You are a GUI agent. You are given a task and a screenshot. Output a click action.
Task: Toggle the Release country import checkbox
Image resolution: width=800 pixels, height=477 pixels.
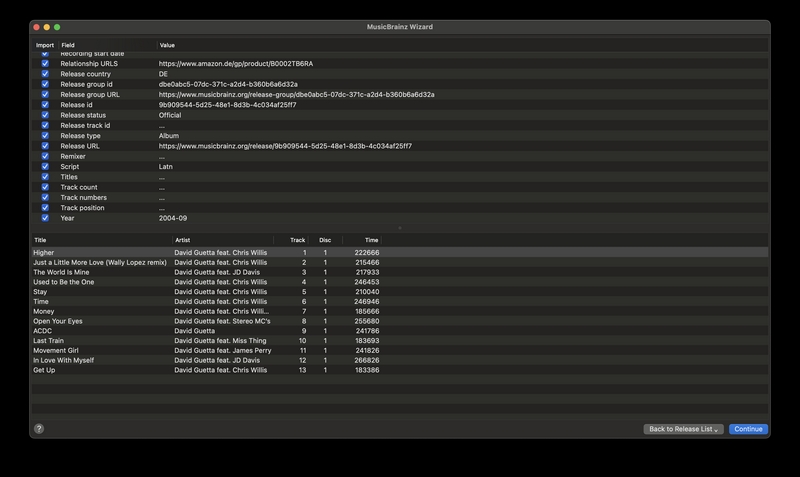click(x=45, y=73)
